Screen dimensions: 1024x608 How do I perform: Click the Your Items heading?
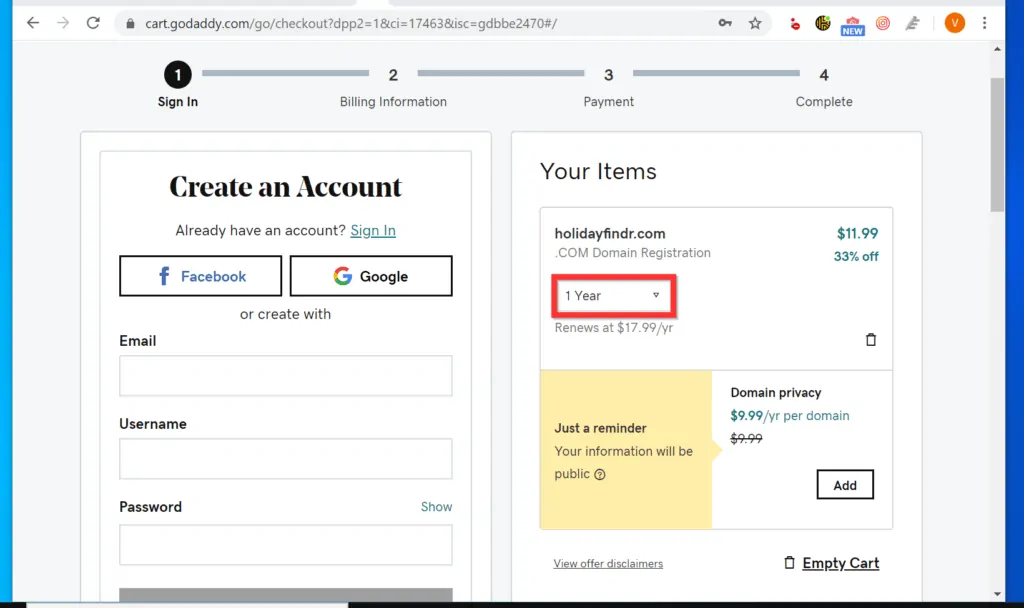click(x=598, y=171)
